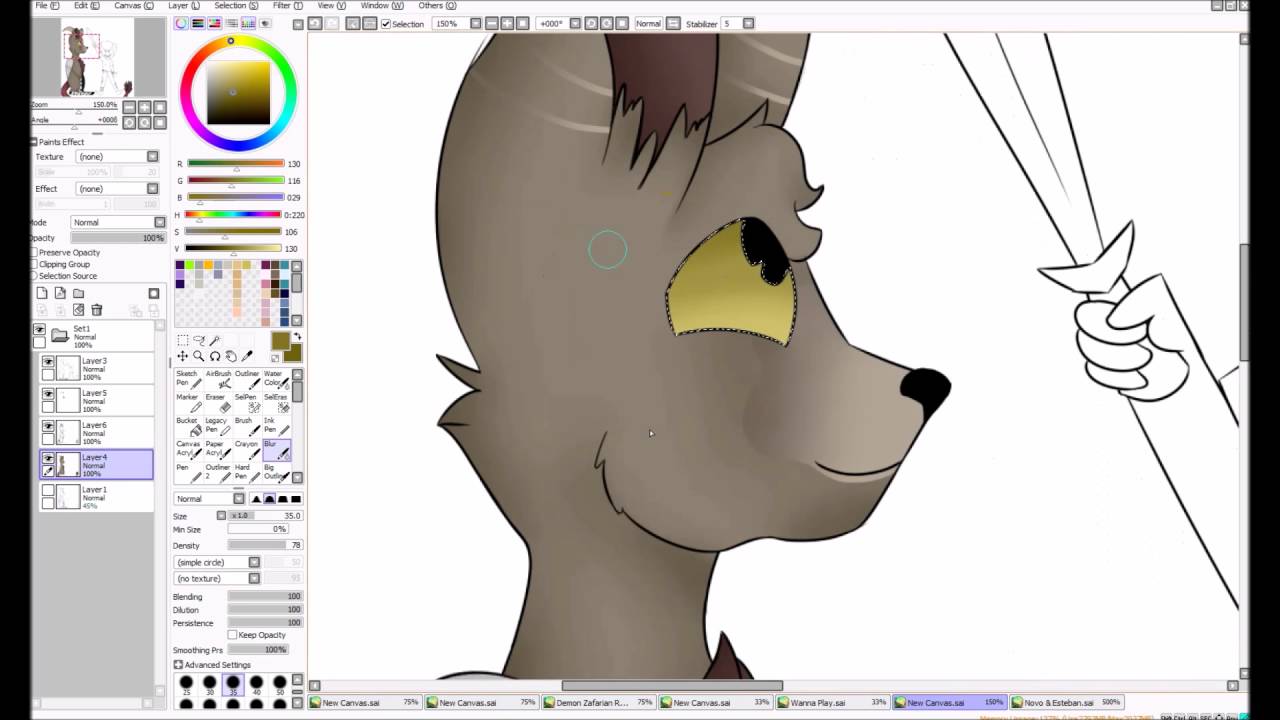Hide Layer5 using its eye icon
The height and width of the screenshot is (720, 1280).
48,394
